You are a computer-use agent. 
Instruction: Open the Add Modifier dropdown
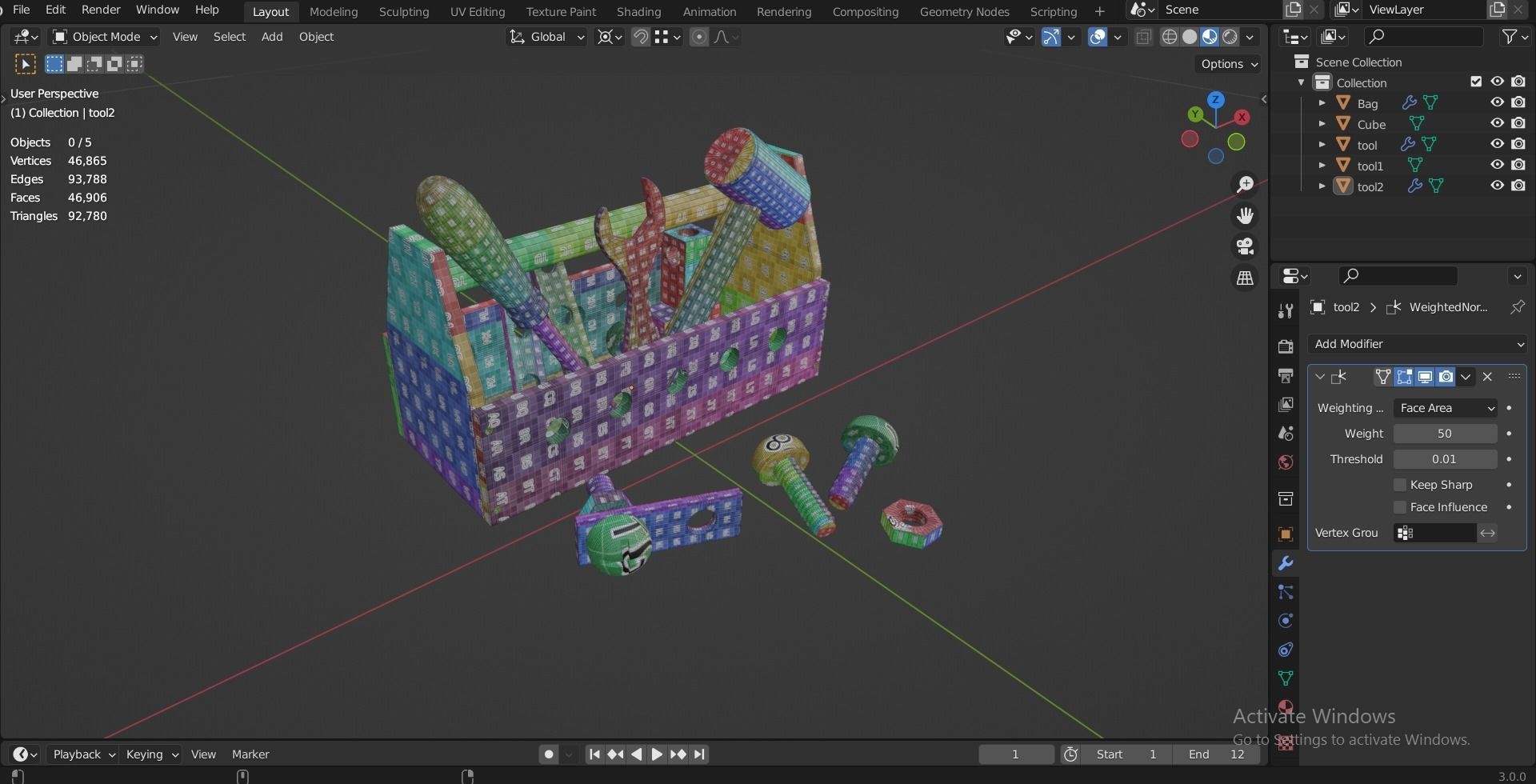pos(1418,344)
